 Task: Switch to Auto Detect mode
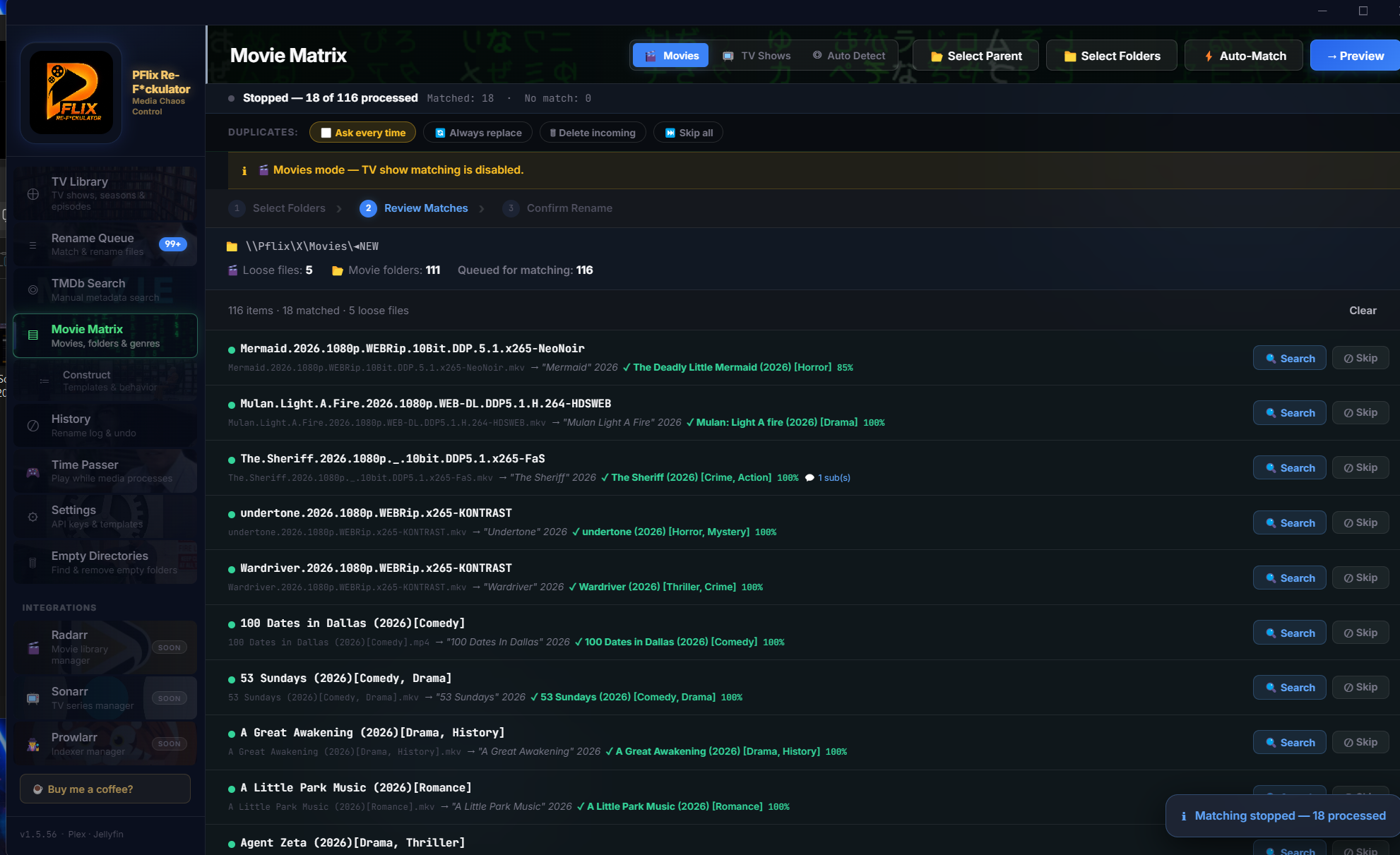click(x=848, y=56)
